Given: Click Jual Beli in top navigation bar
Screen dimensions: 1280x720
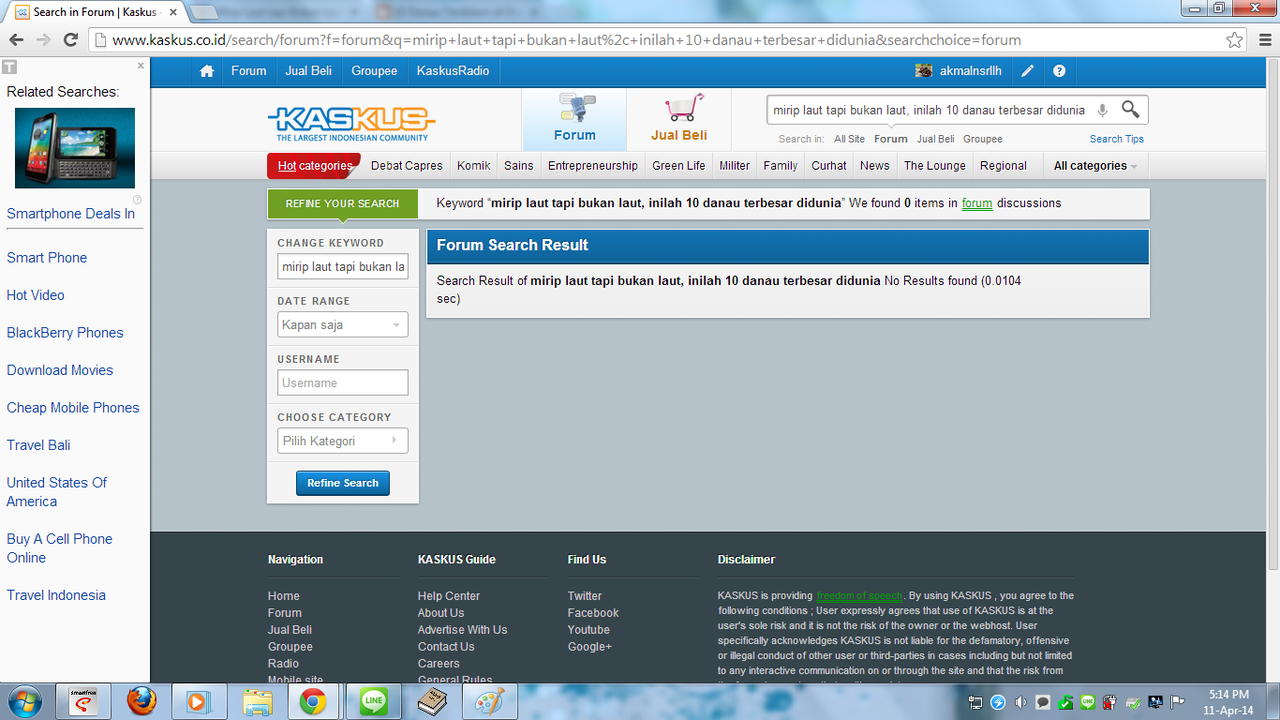Looking at the screenshot, I should coord(308,71).
